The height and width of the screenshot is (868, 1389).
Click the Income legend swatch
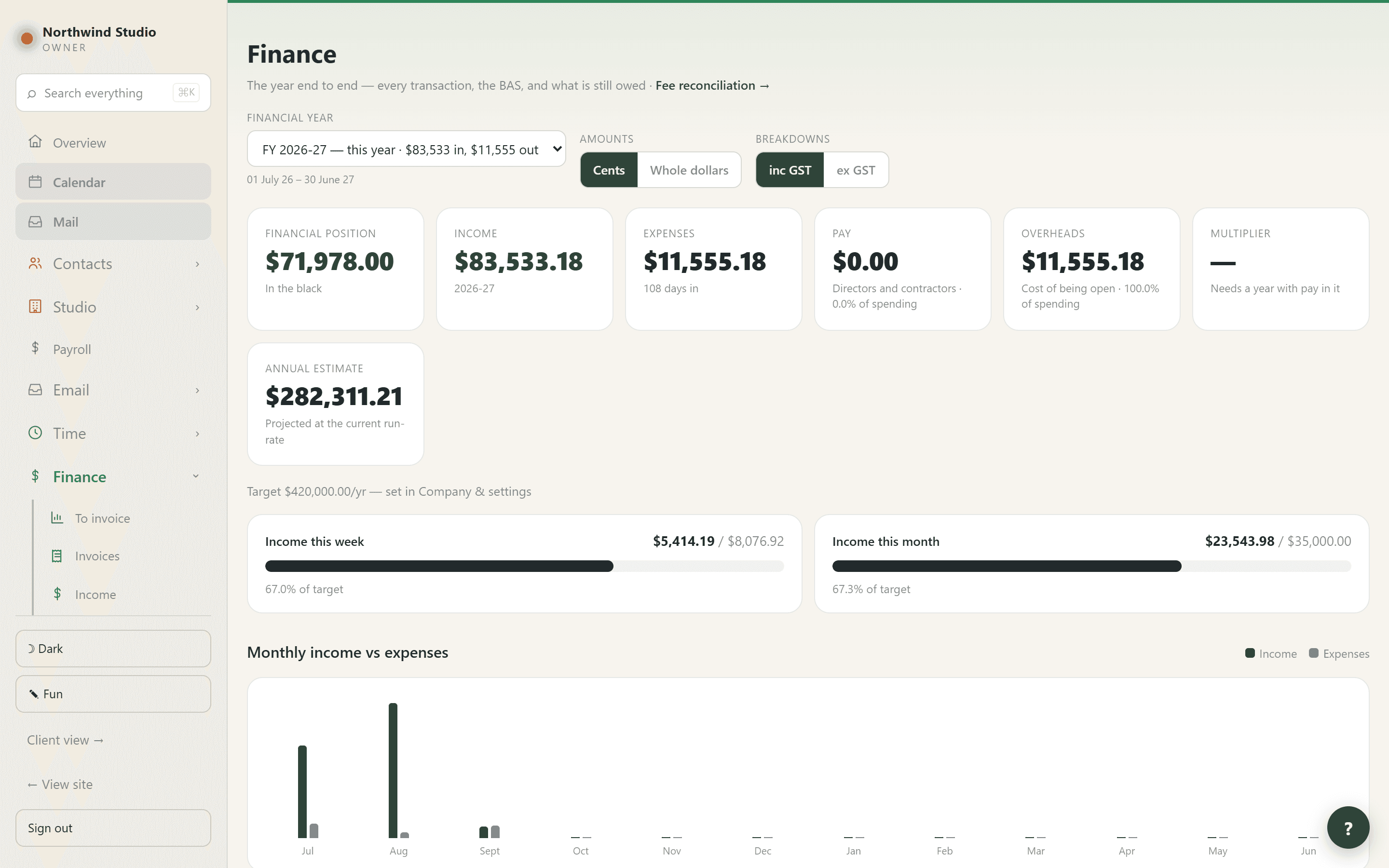1250,653
